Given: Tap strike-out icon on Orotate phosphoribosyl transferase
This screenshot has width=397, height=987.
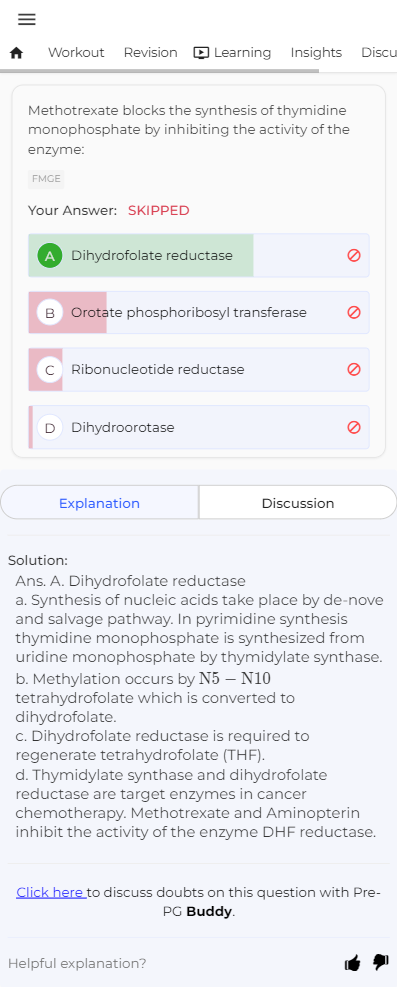Looking at the screenshot, I should (354, 312).
